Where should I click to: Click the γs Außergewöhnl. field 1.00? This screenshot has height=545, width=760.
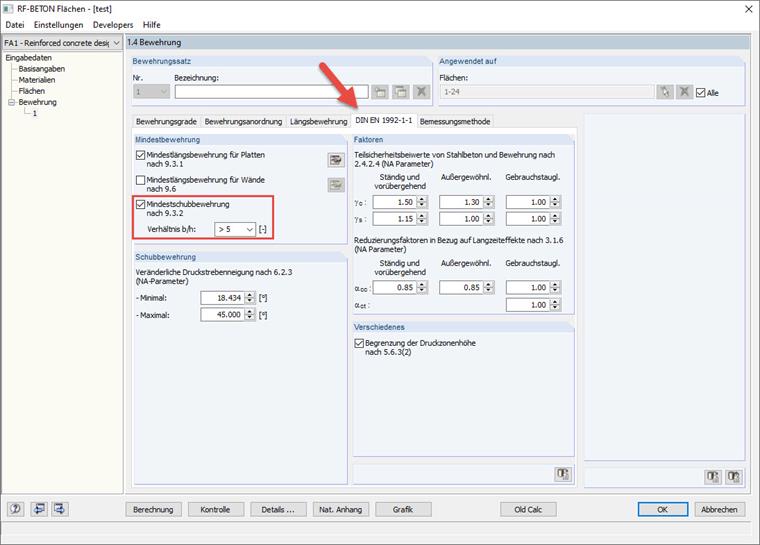[x=462, y=219]
